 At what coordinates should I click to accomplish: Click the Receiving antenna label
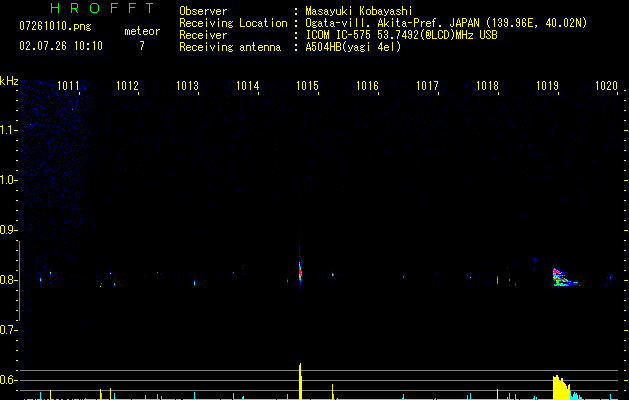[x=230, y=47]
